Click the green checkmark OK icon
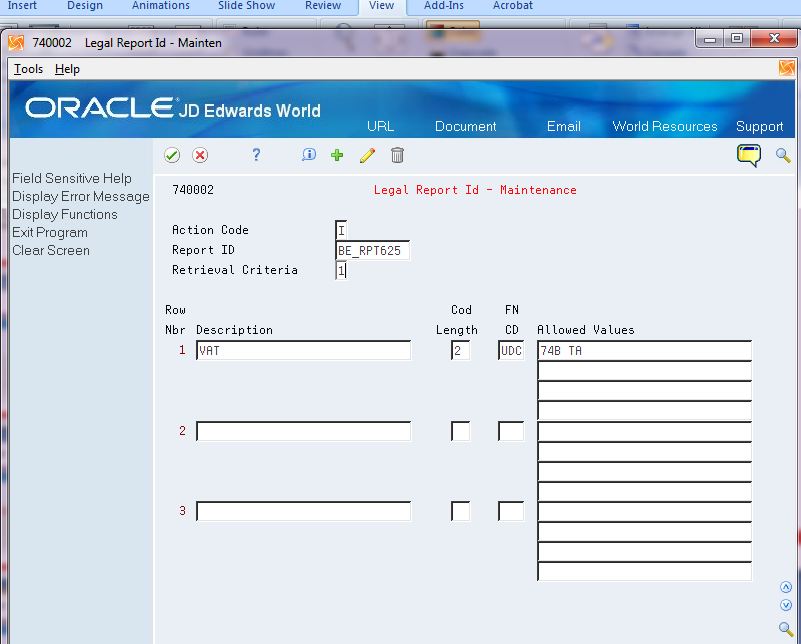 tap(172, 155)
